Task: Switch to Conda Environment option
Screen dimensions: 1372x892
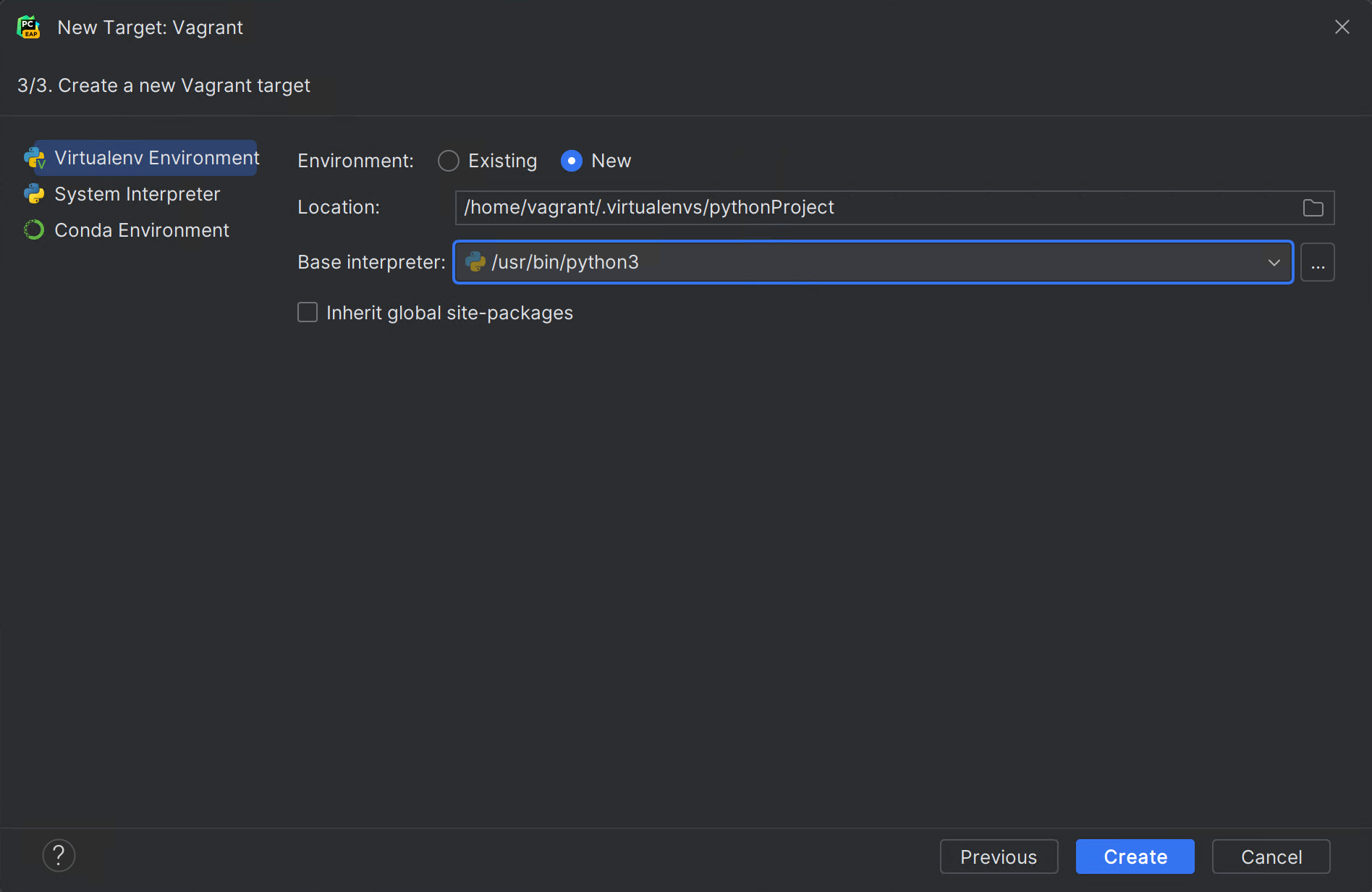Action: (x=141, y=230)
